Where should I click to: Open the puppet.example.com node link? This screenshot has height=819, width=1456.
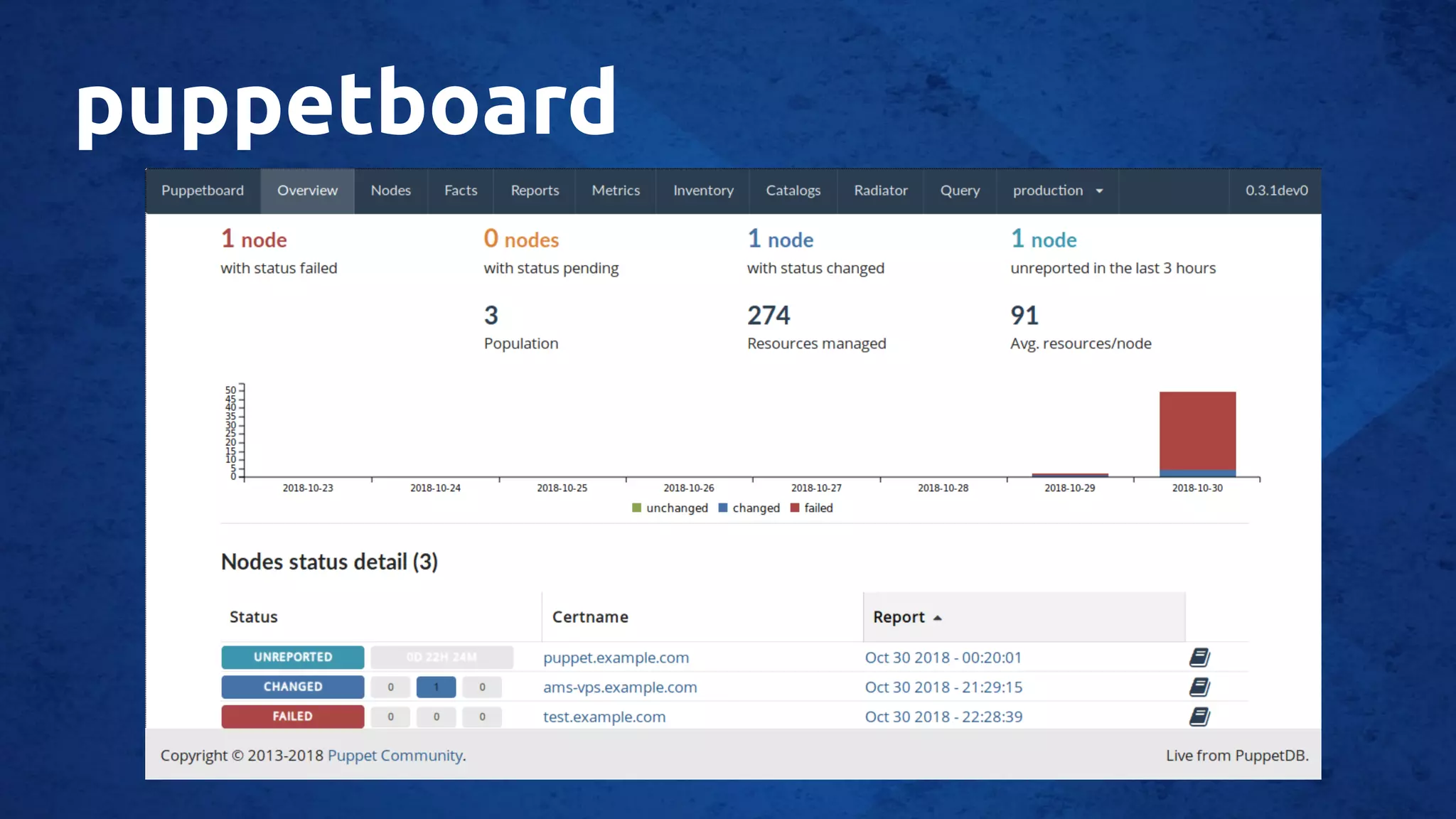(616, 658)
